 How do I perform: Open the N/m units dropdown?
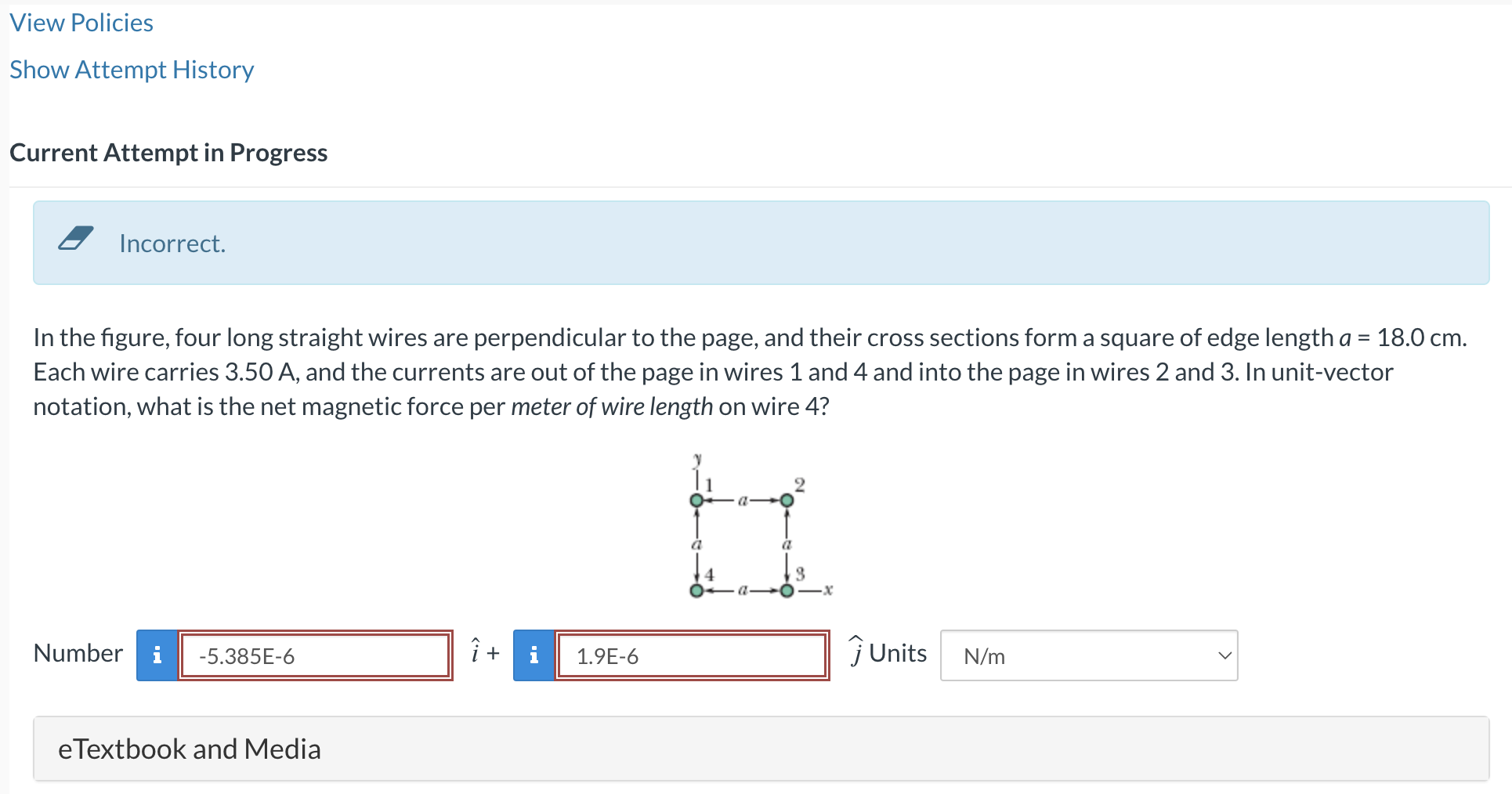(1087, 655)
